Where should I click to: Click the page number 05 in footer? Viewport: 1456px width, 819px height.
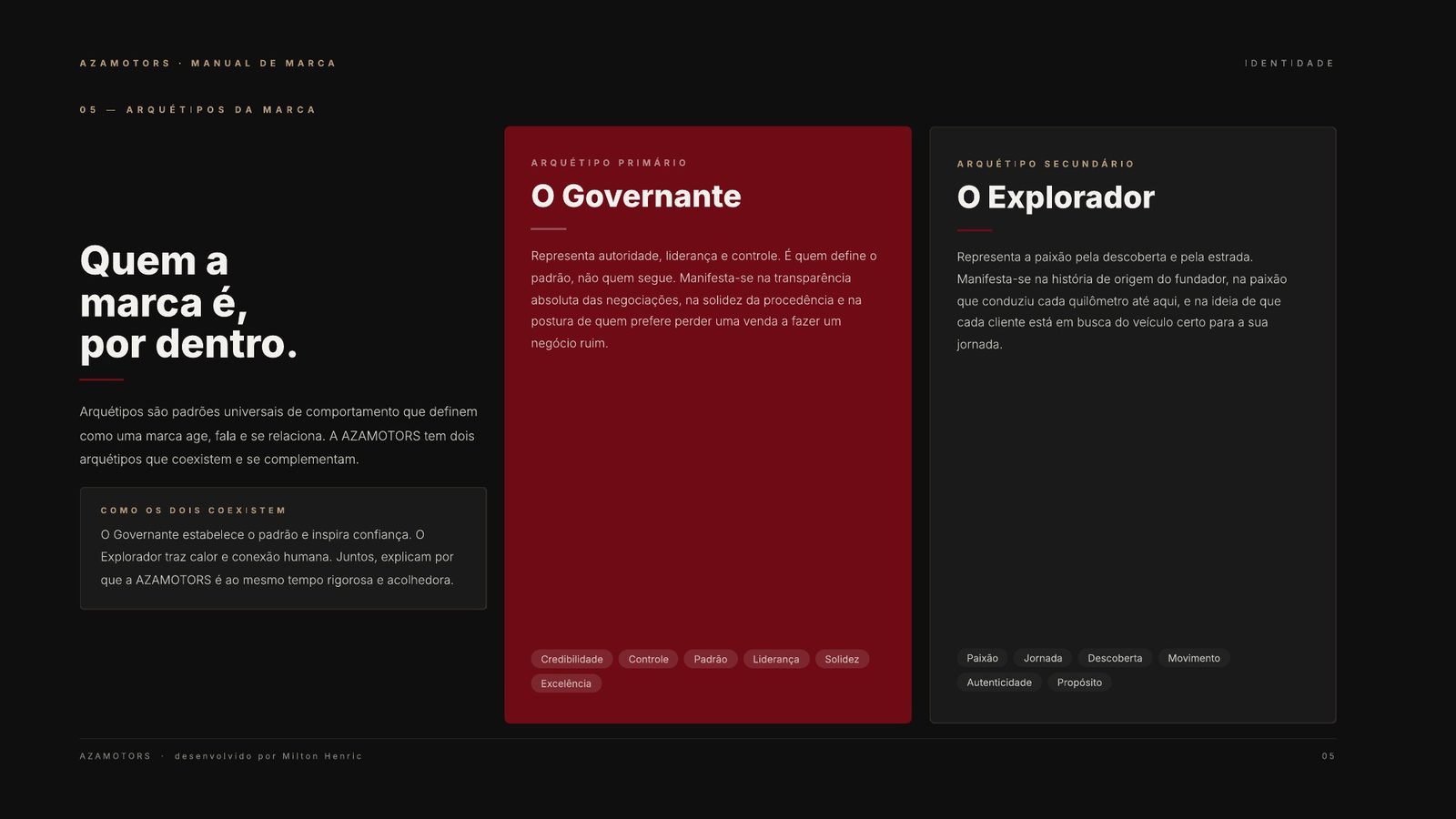(x=1329, y=756)
